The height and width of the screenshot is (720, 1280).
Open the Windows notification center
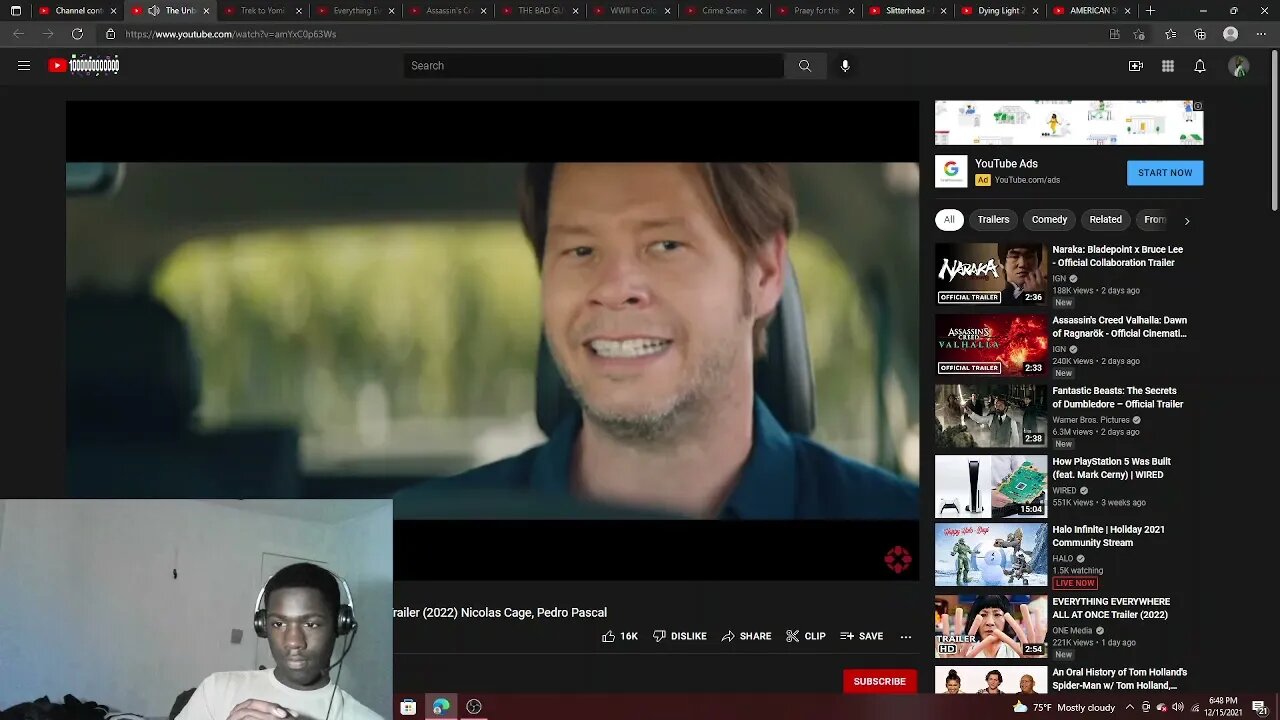pos(1259,707)
